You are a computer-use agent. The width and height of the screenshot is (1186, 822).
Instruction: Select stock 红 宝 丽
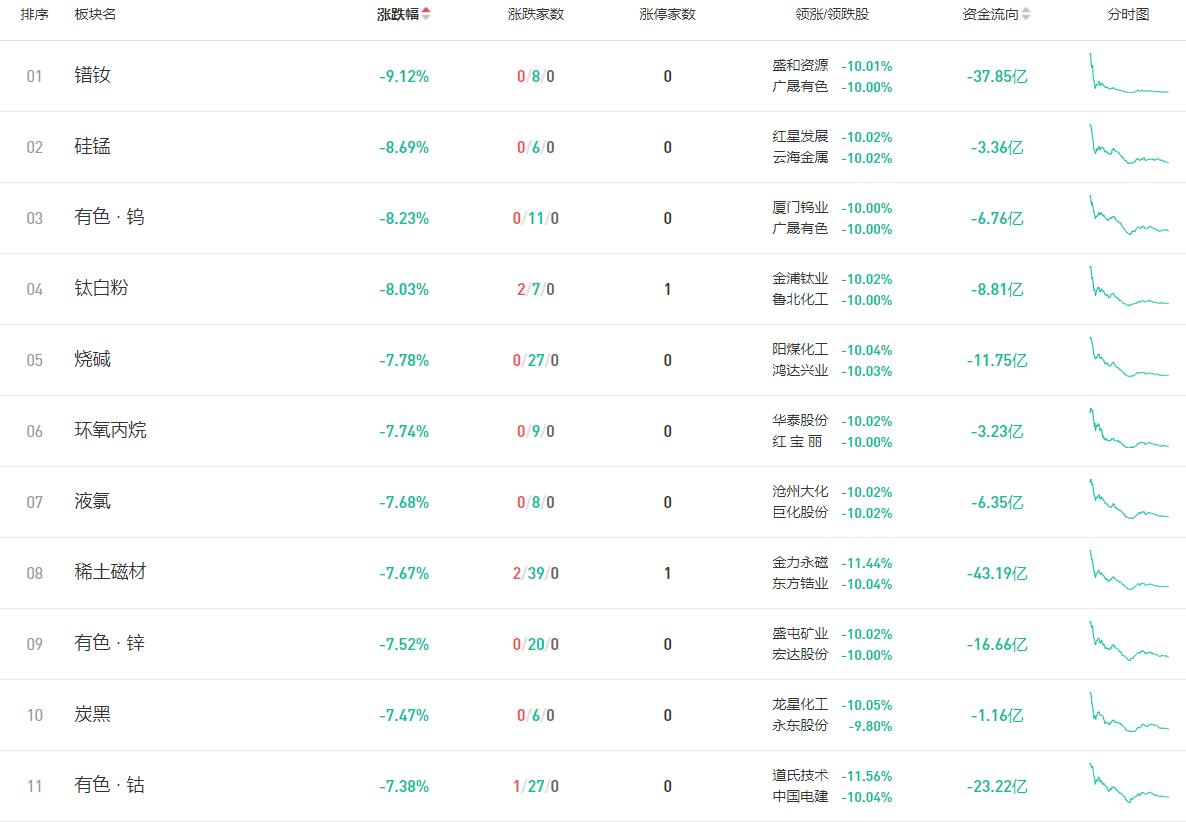[797, 442]
